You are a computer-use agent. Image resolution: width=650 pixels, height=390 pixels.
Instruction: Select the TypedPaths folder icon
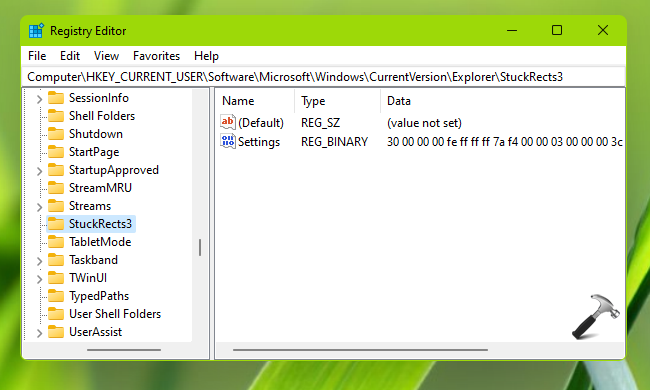56,296
